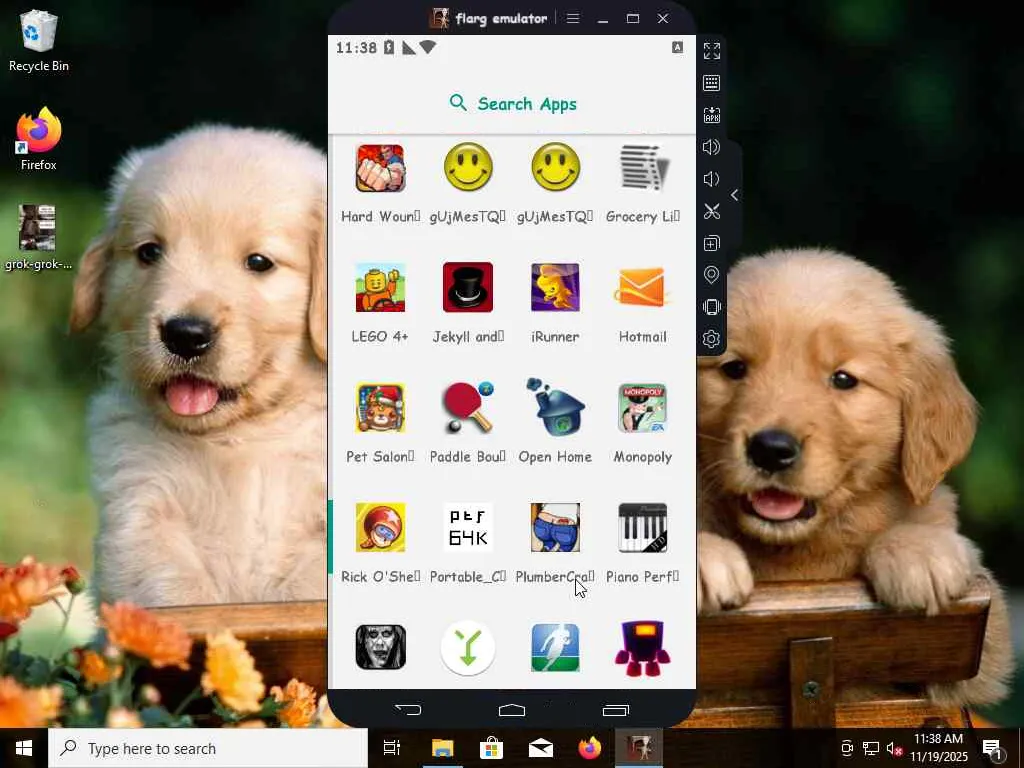Screen dimensions: 1024x768
Task: Select the Firefox desktop shortcut
Action: [39, 139]
